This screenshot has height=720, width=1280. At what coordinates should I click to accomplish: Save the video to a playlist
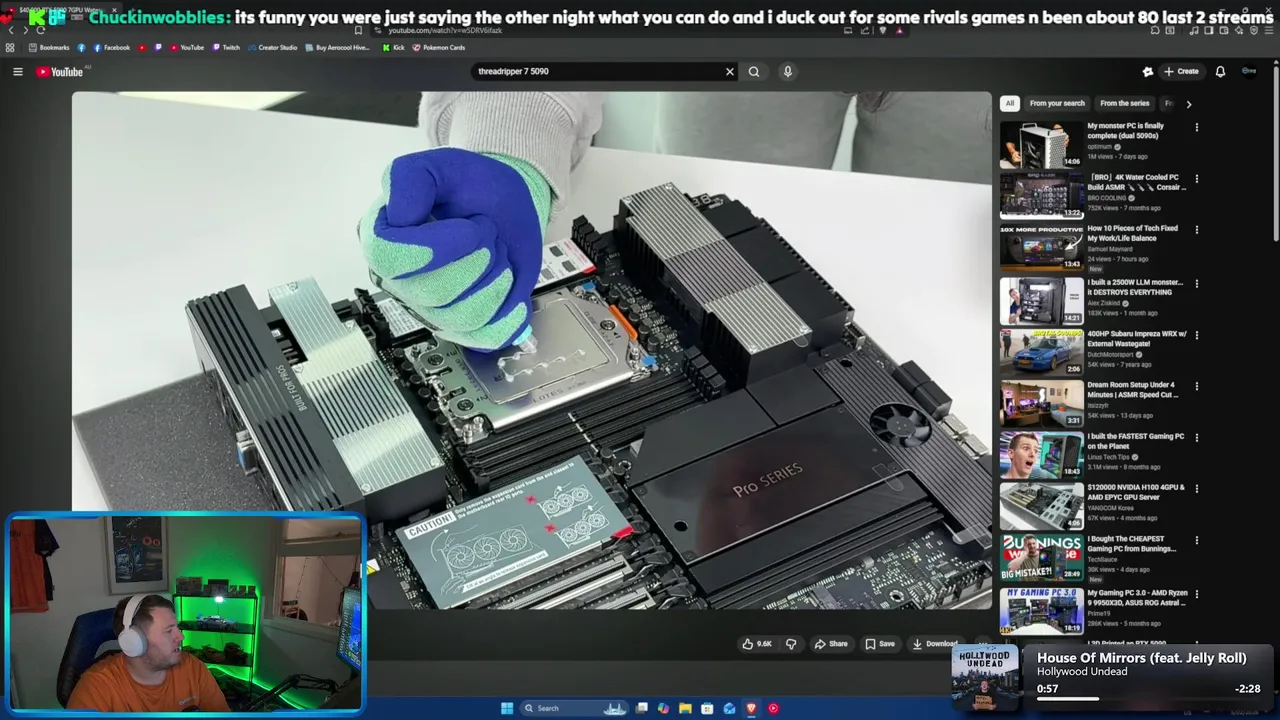[x=880, y=644]
